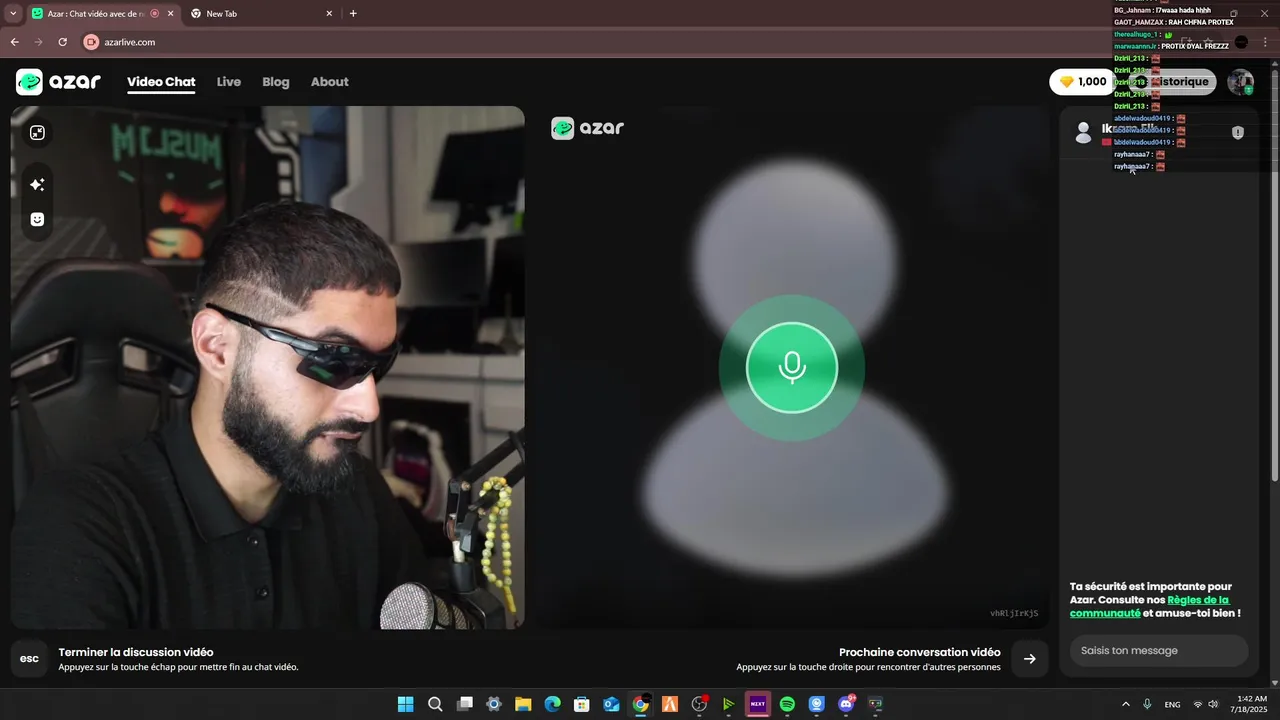
Task: Open File Explorer from taskbar
Action: (x=523, y=704)
